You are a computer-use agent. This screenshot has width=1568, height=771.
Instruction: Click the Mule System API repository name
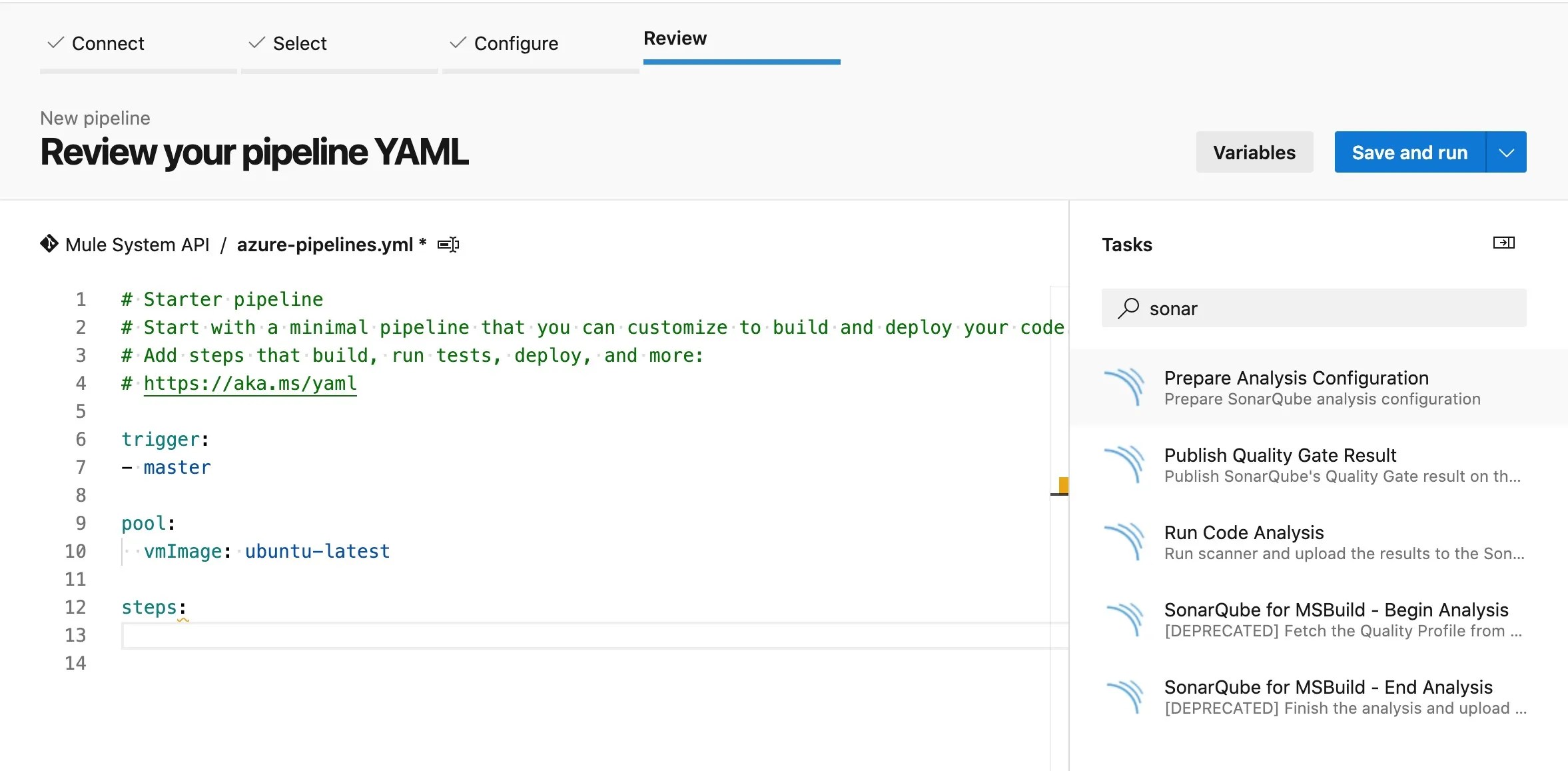point(137,245)
